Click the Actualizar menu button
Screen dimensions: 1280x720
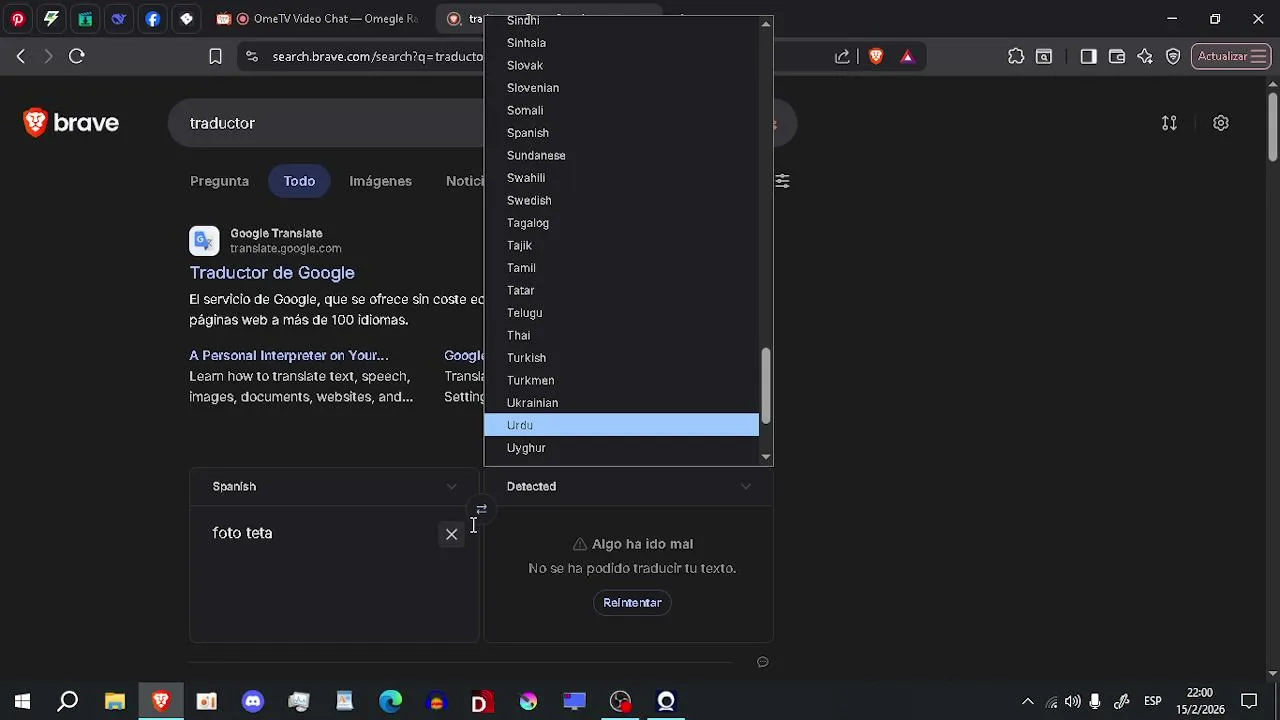click(1232, 57)
